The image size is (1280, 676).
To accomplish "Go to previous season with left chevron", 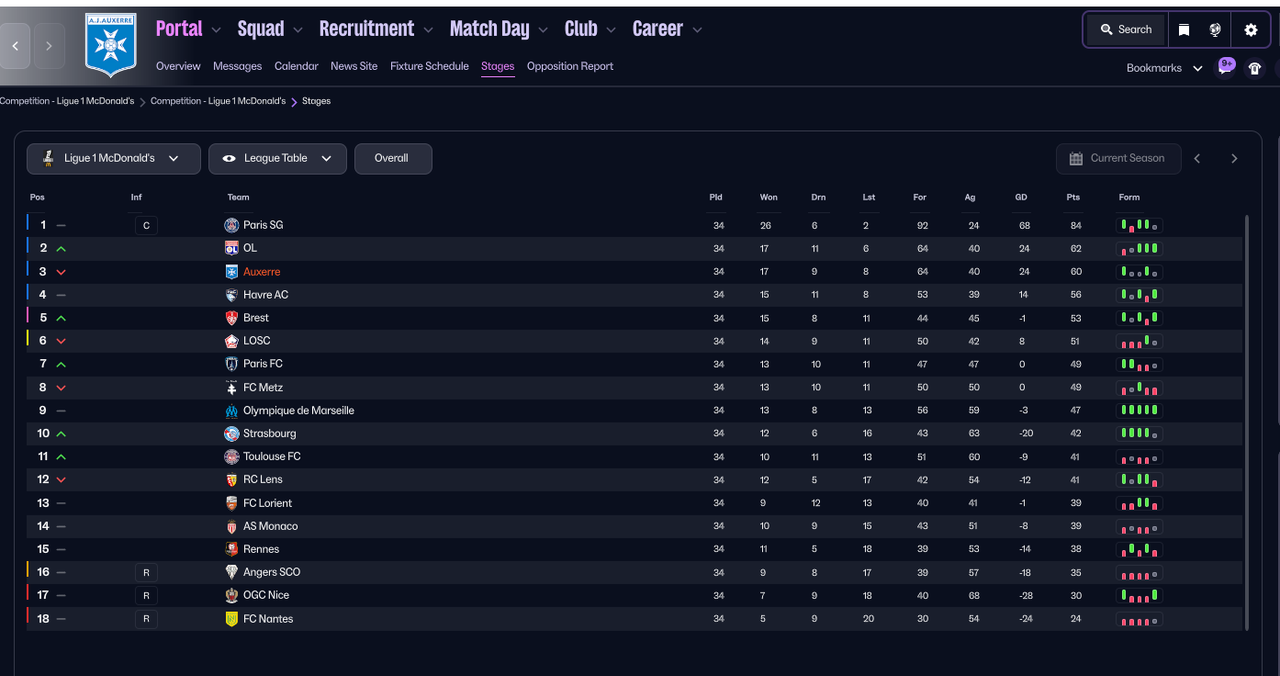I will pyautogui.click(x=1197, y=159).
